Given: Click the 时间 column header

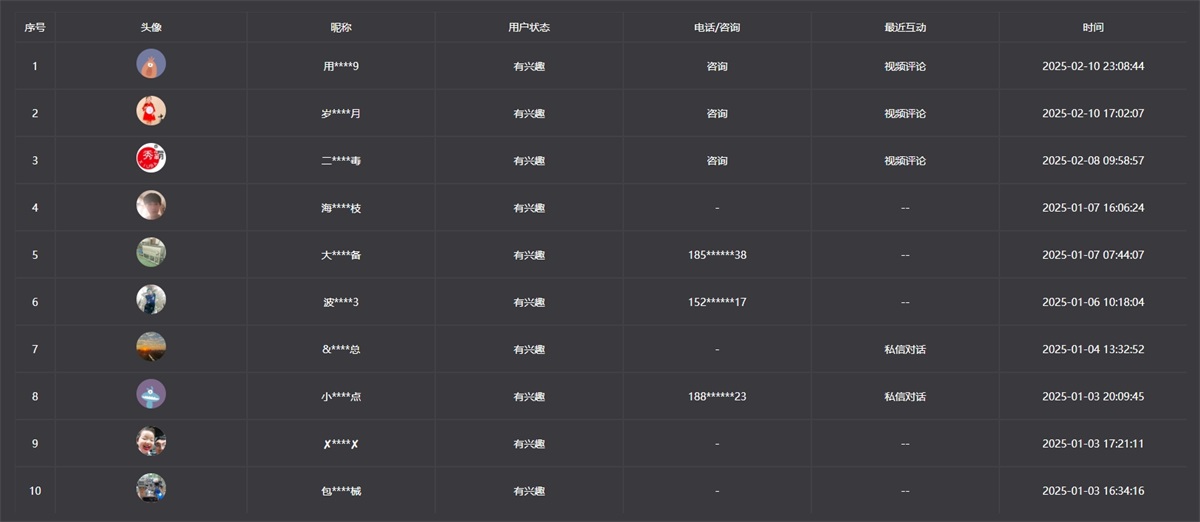Looking at the screenshot, I should 1093,27.
